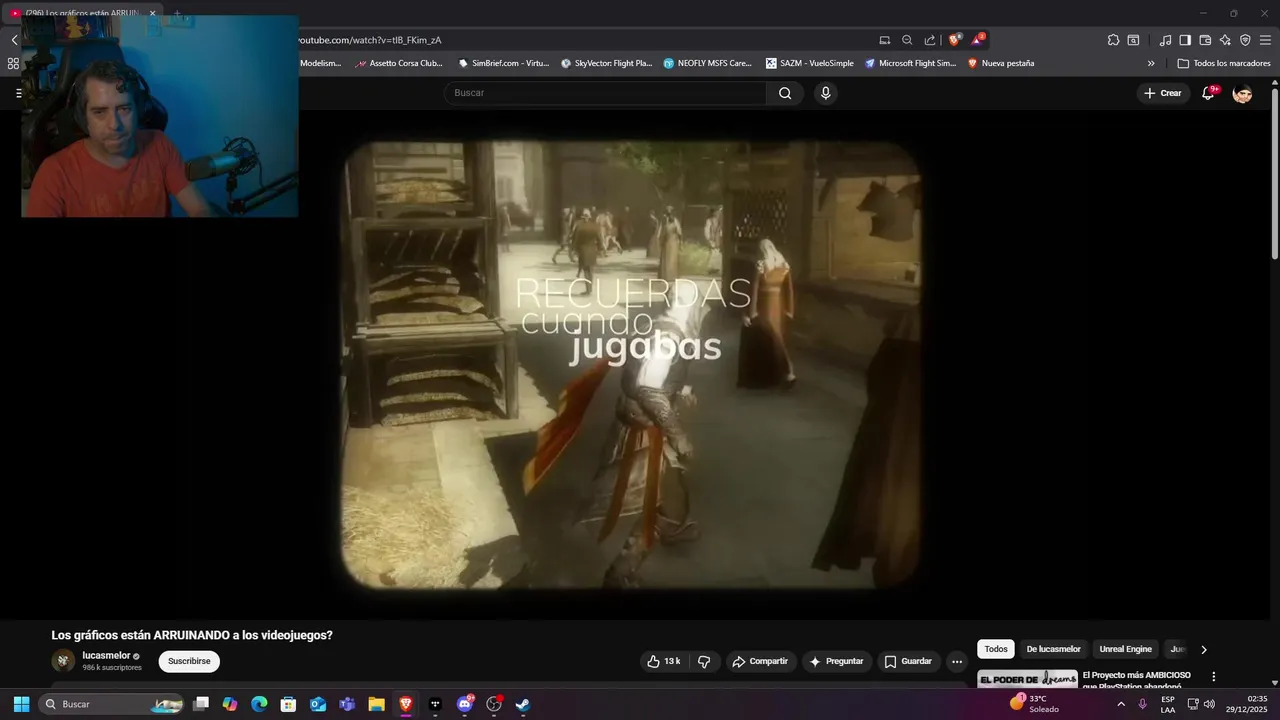Save video with Guardar button
Screen dimensions: 1280x720
pos(907,661)
